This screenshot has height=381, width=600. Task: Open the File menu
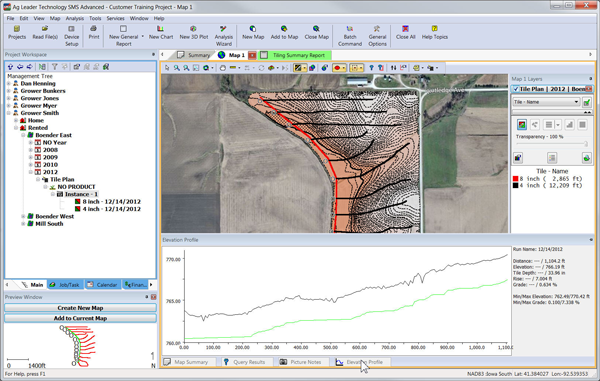[x=10, y=18]
